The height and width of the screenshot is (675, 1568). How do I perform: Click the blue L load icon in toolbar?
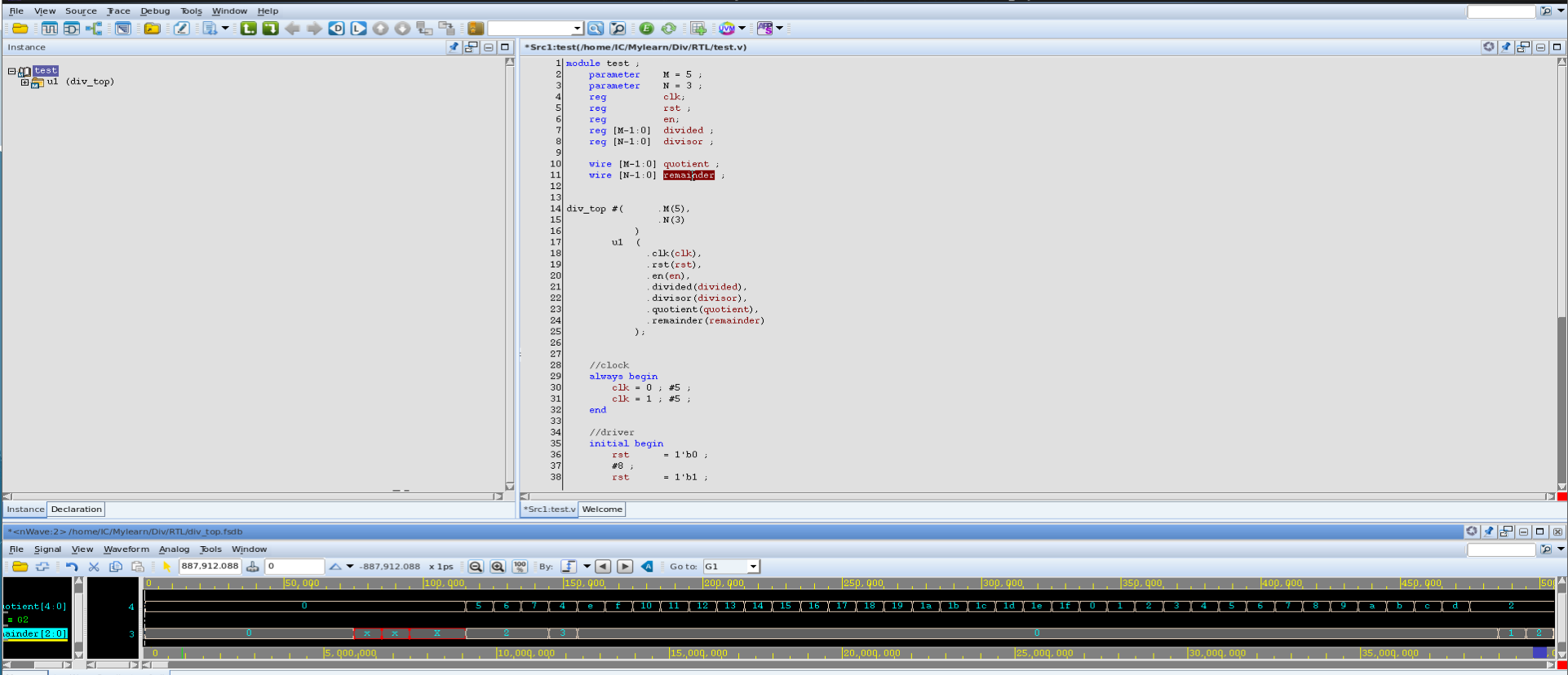[358, 29]
